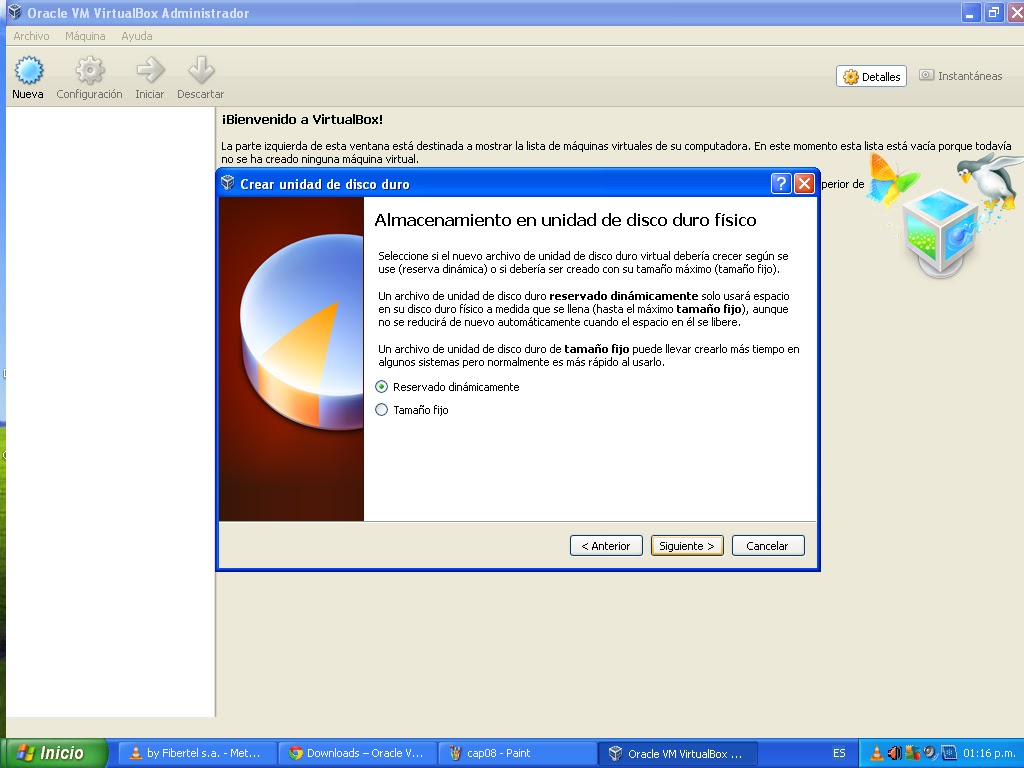Restore down the VirtualBox main window
Viewport: 1024px width, 768px height.
coord(993,12)
